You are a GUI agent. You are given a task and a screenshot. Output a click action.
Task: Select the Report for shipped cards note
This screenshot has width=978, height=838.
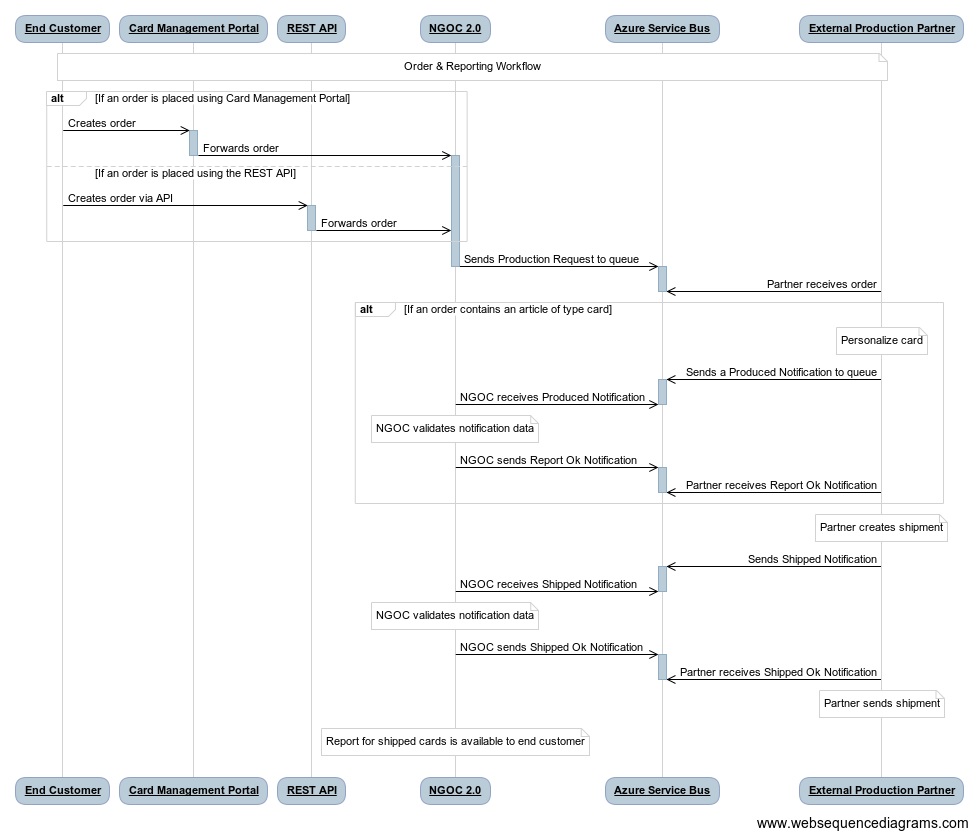pos(455,742)
